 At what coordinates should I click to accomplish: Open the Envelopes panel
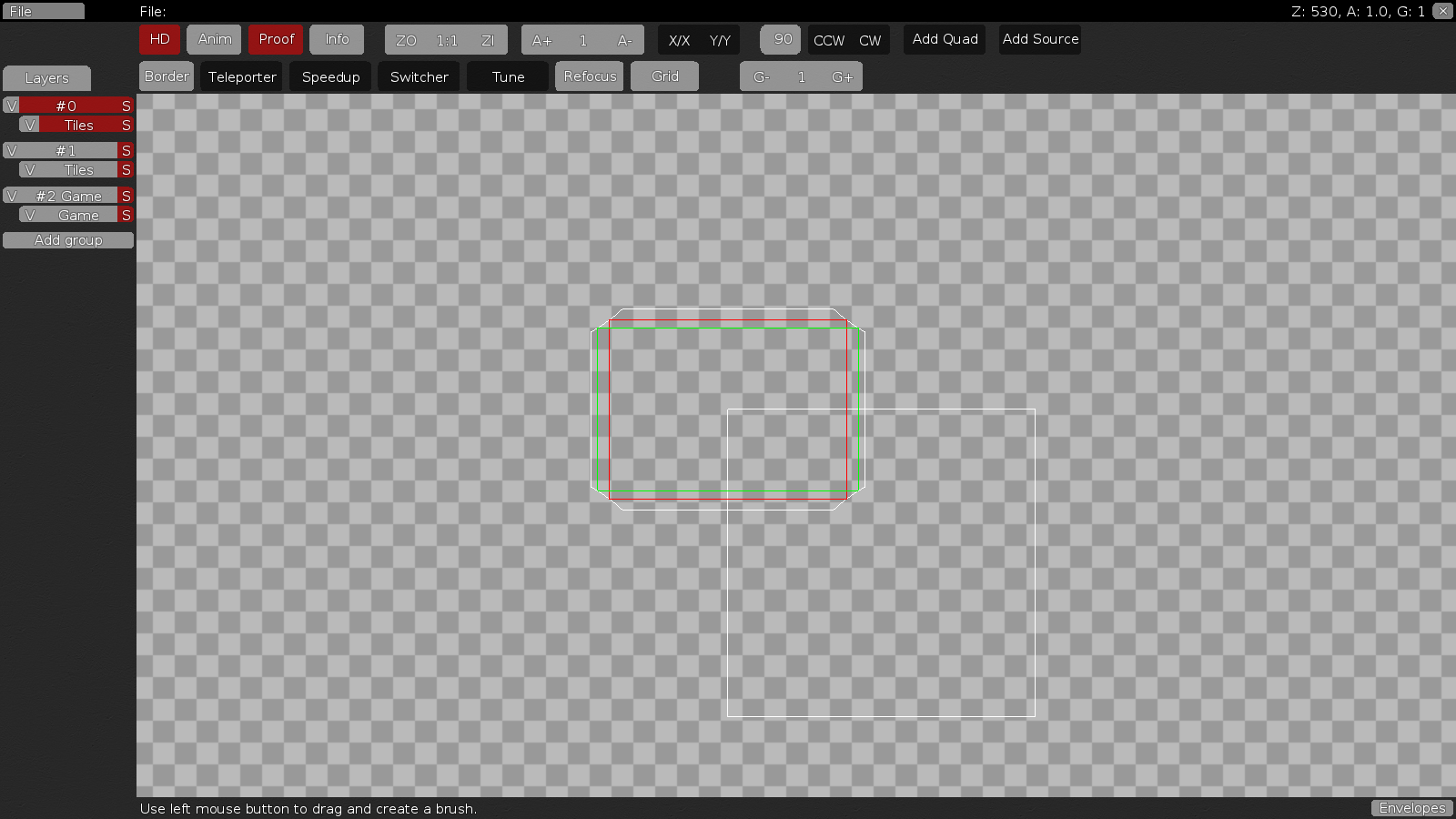(1411, 807)
